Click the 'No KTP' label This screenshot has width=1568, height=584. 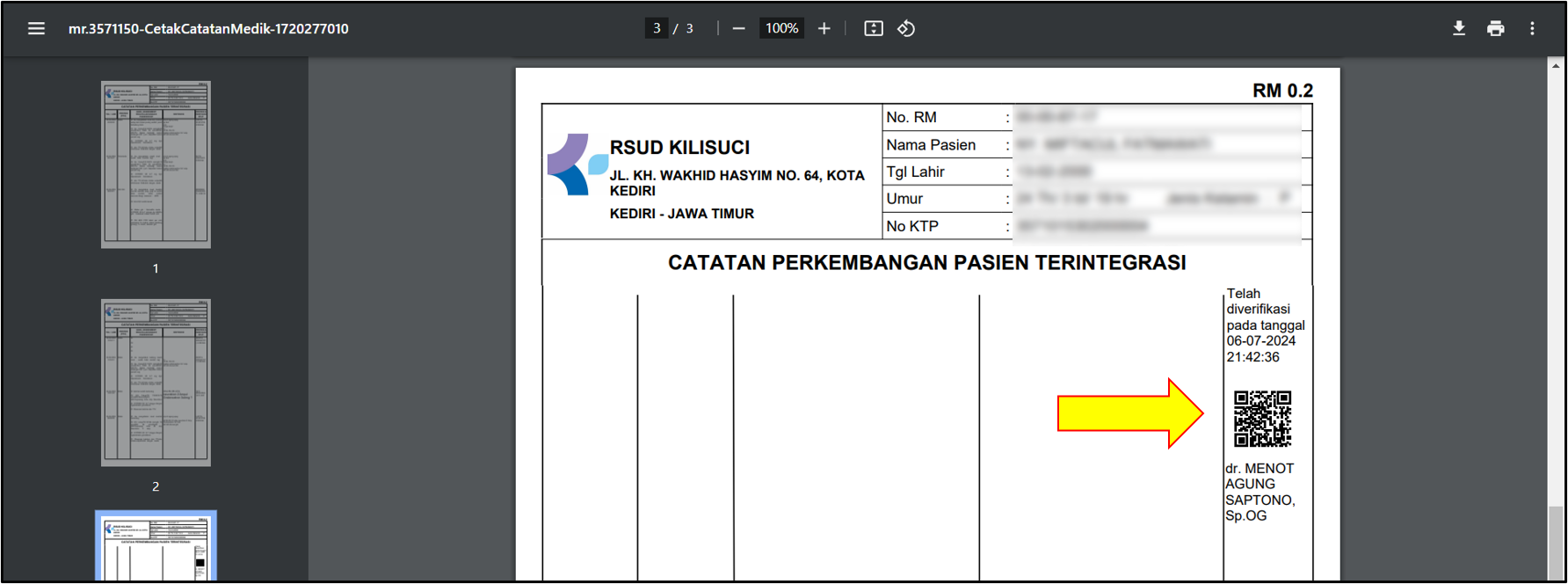click(x=912, y=226)
